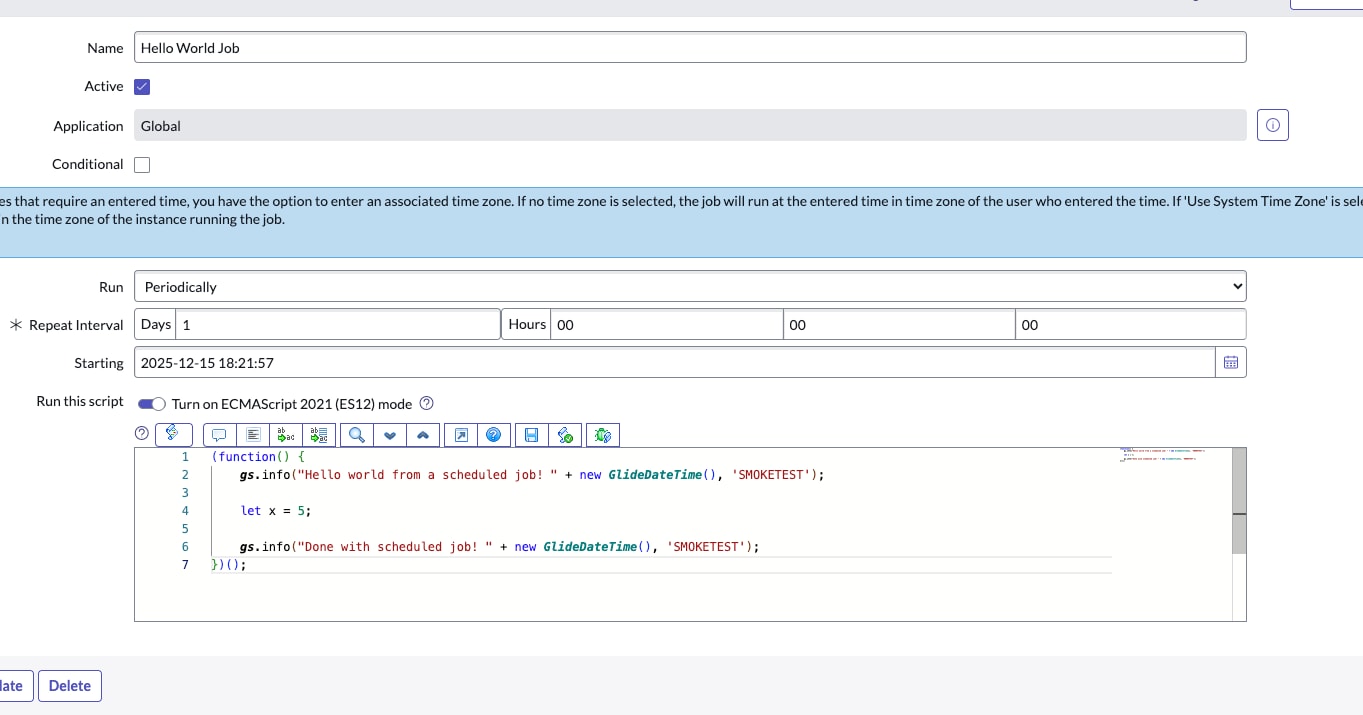Open the Replace All tool
Viewport: 1363px width, 715px height.
point(318,434)
